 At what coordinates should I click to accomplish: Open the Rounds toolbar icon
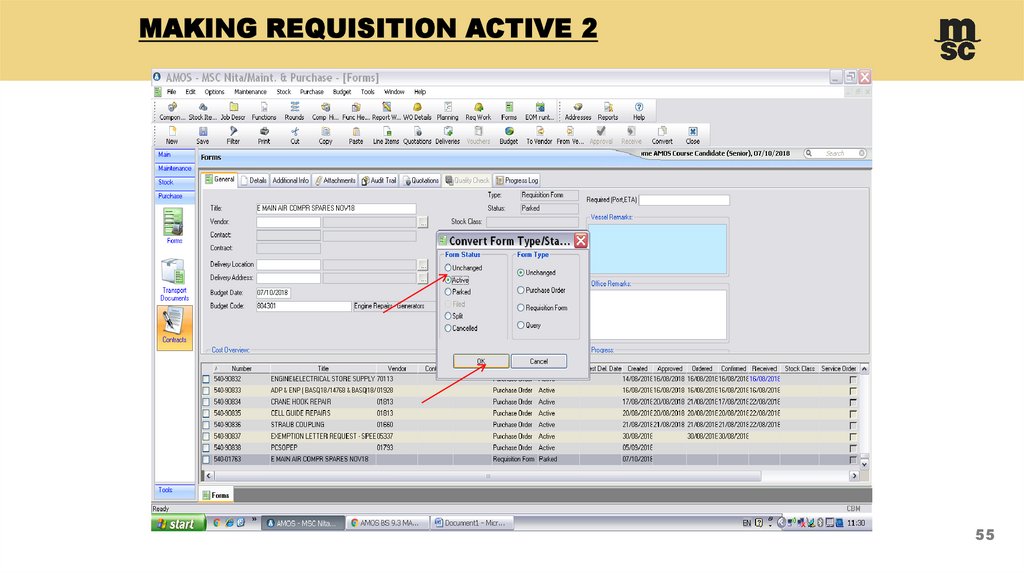point(295,111)
